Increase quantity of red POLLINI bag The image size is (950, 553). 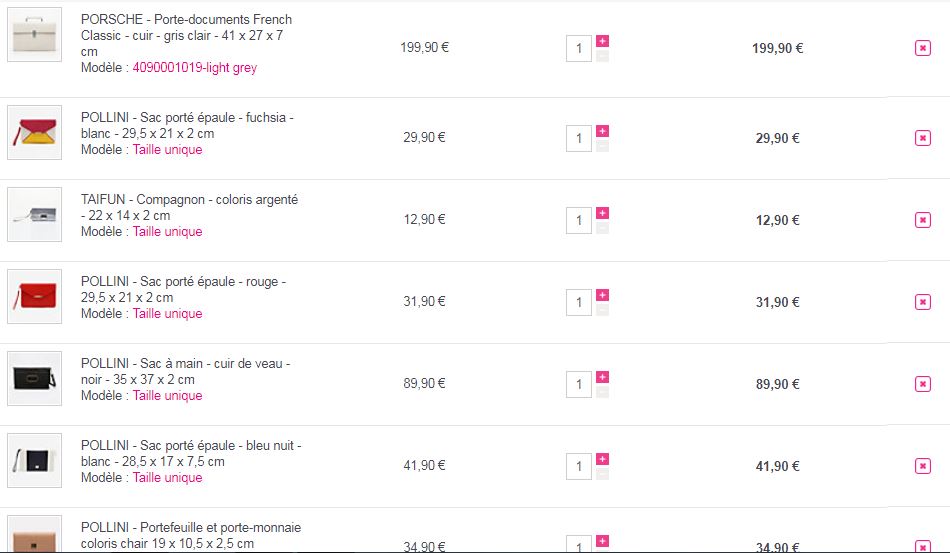pyautogui.click(x=602, y=295)
